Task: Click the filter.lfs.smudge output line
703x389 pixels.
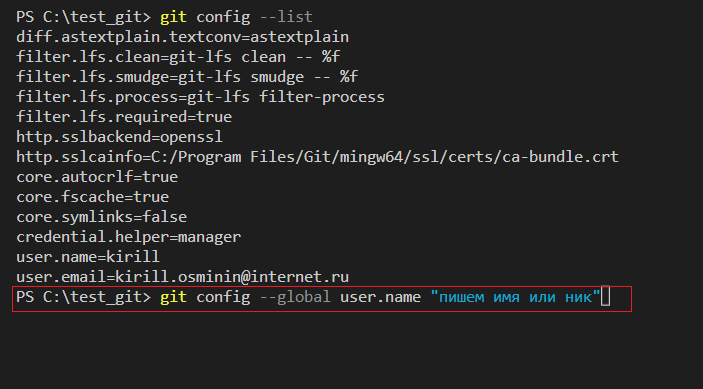Action: coord(187,77)
